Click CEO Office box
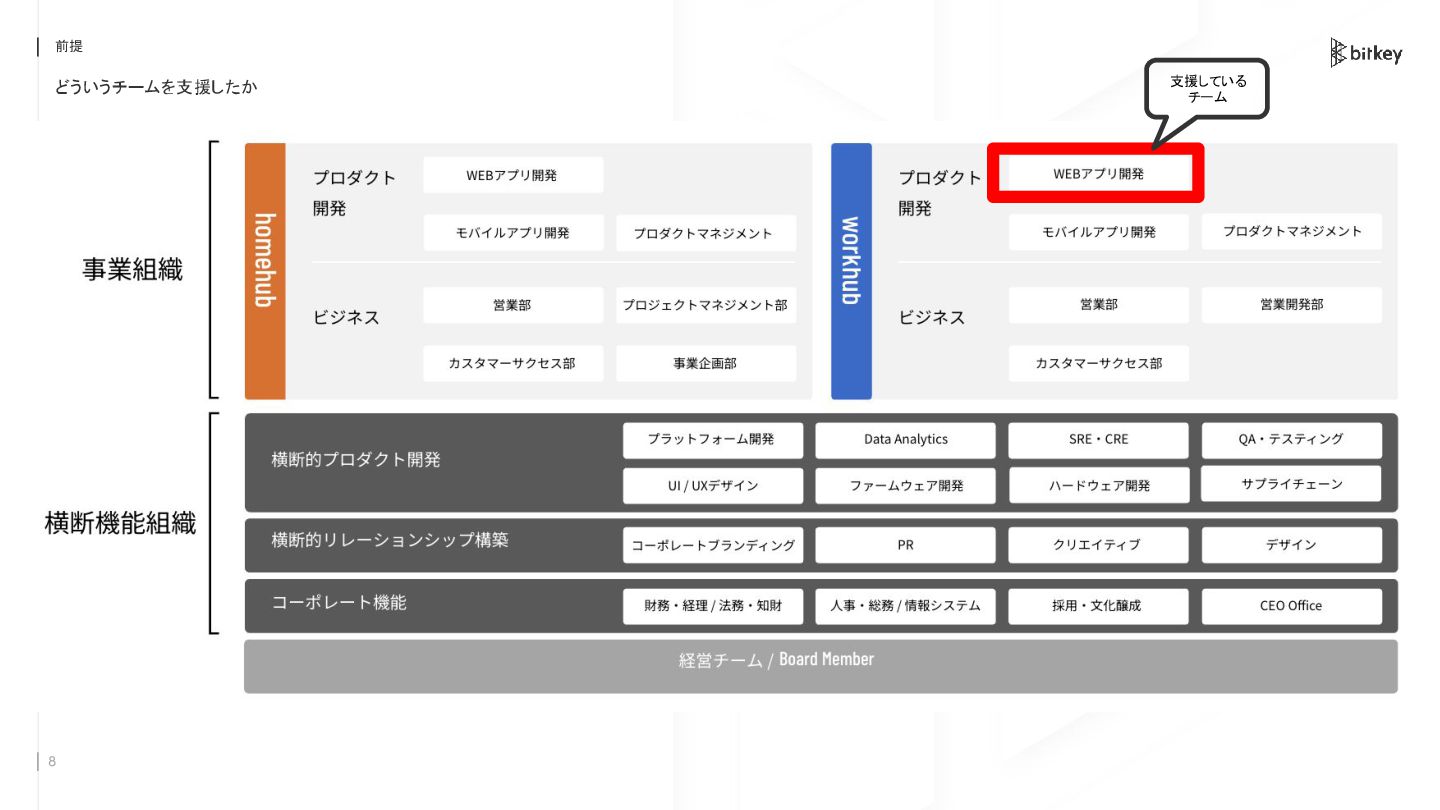The height and width of the screenshot is (810, 1440). (1292, 606)
